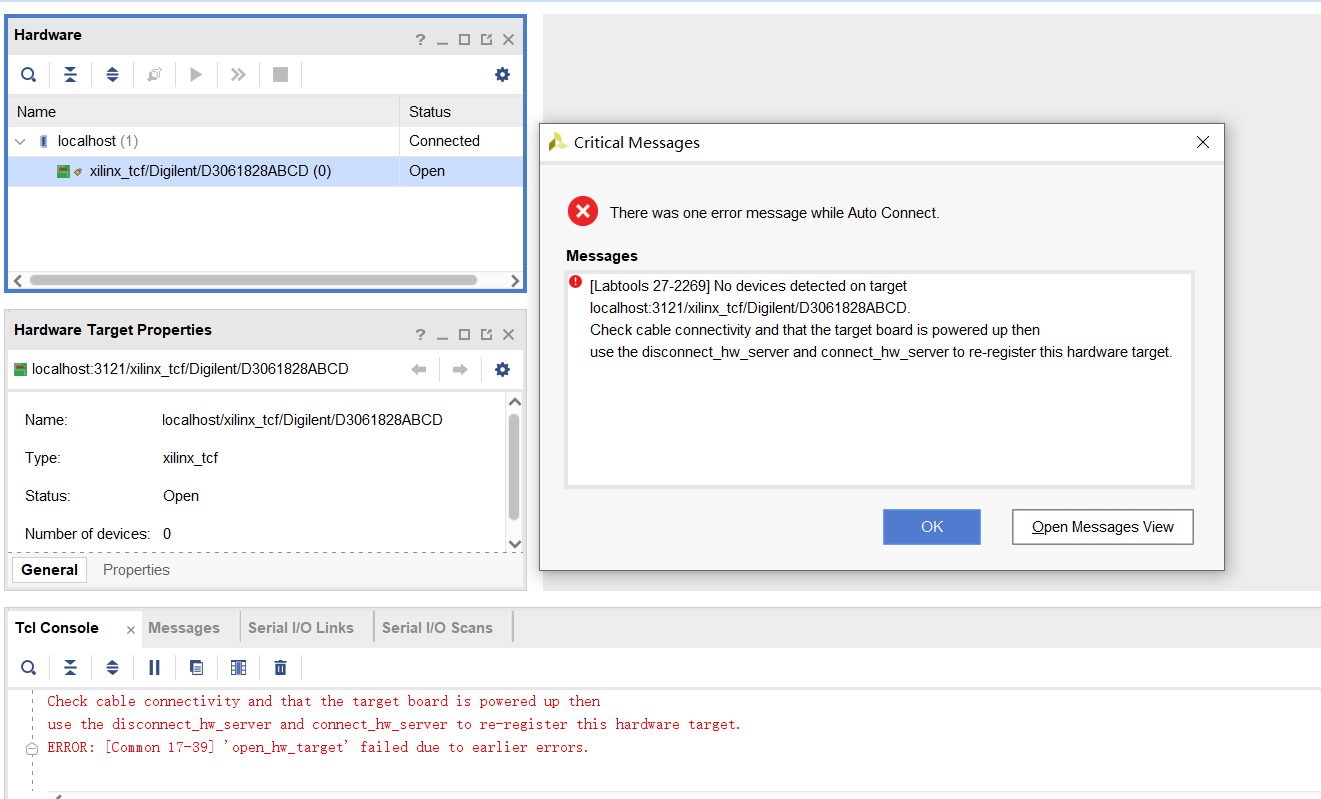1321x799 pixels.
Task: Select the Tcl Console tab
Action: pyautogui.click(x=57, y=628)
